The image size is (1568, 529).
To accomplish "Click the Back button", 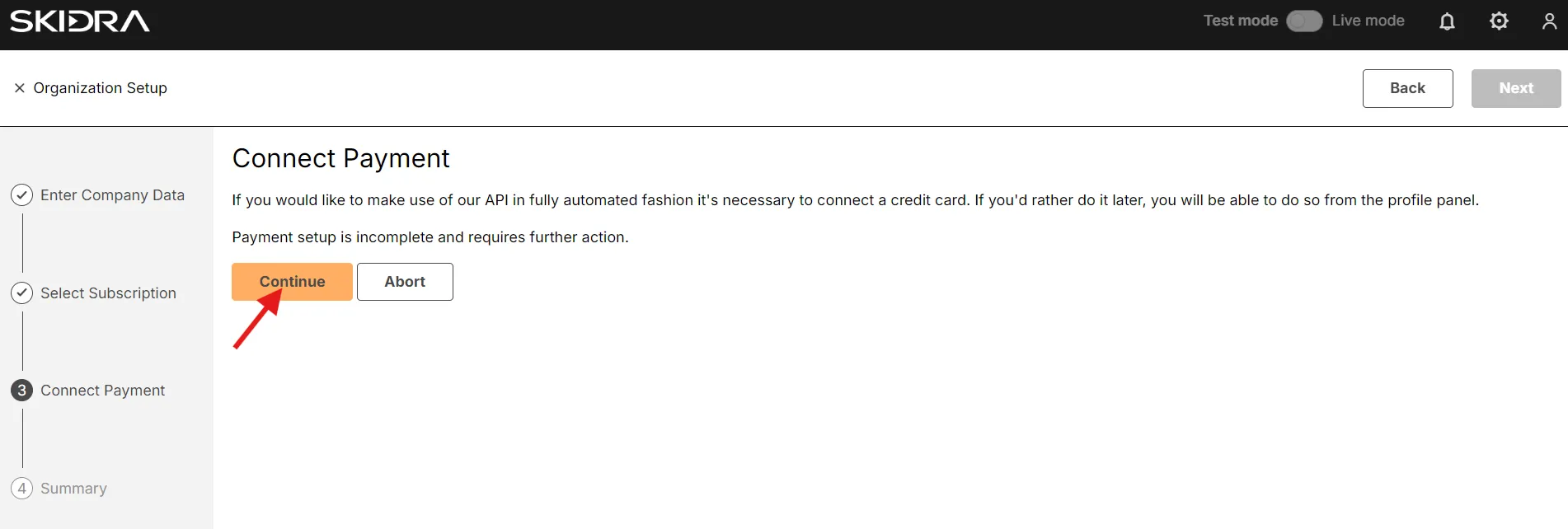I will (1407, 88).
